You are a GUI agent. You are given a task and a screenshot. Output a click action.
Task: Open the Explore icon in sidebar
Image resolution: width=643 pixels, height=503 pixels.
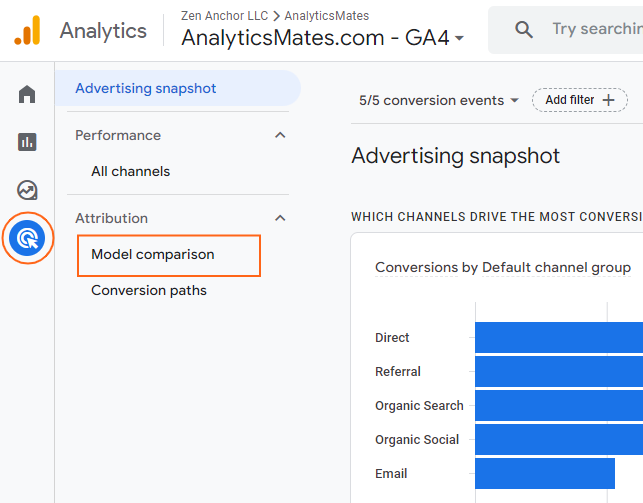coord(27,190)
